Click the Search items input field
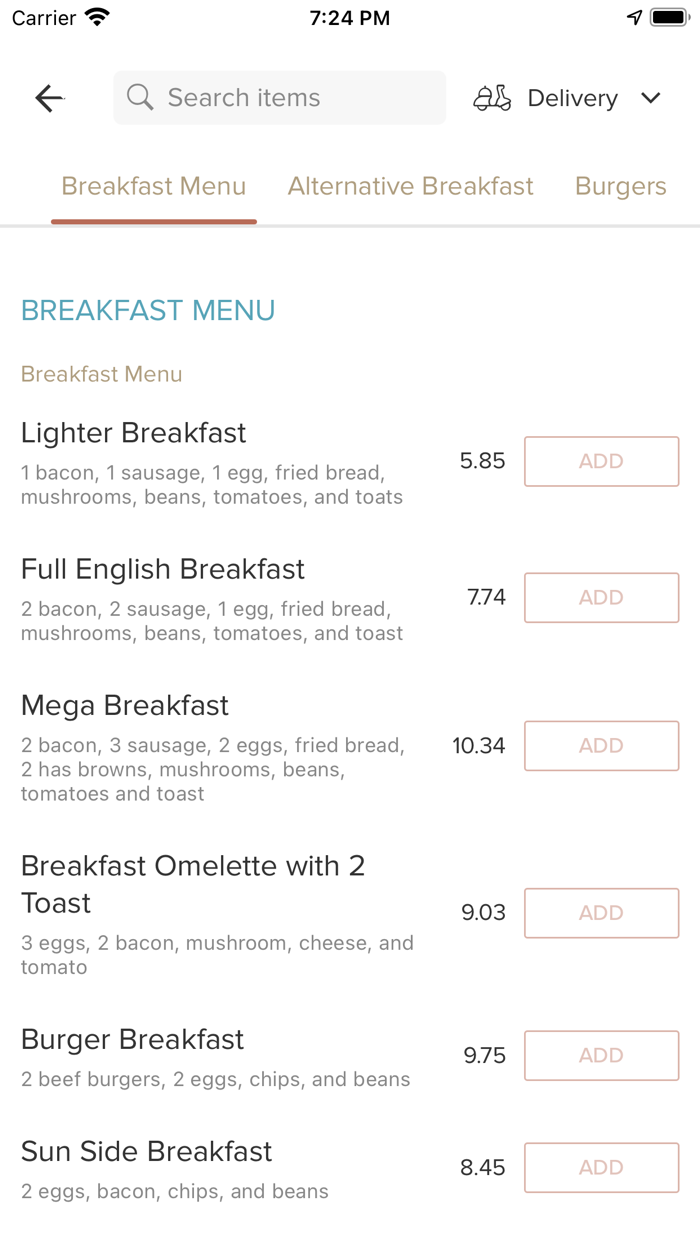Viewport: 700px width, 1244px height. (x=279, y=97)
